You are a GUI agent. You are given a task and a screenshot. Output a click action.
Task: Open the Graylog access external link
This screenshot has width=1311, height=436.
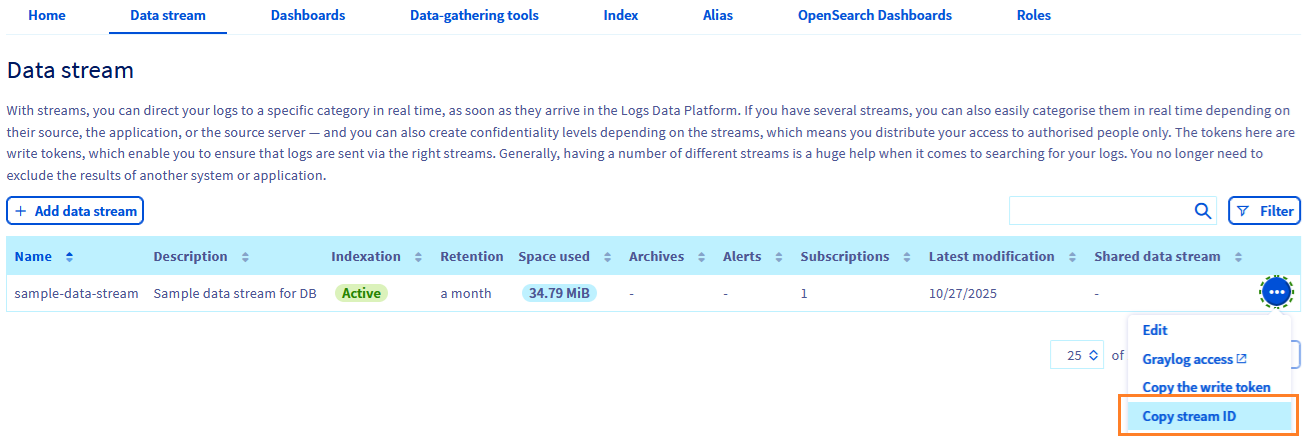pyautogui.click(x=1194, y=359)
